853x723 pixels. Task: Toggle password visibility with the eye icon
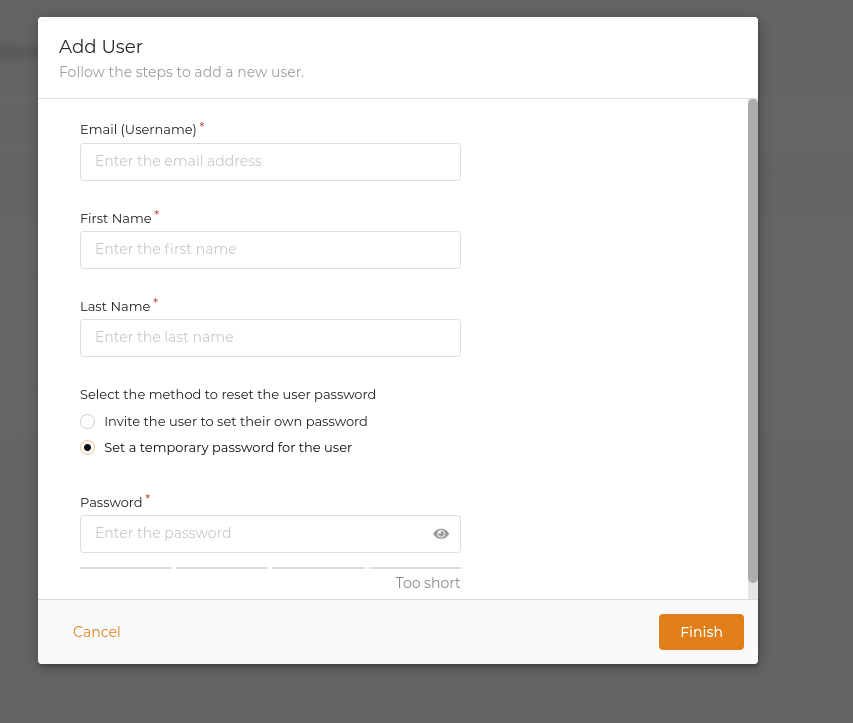[441, 533]
